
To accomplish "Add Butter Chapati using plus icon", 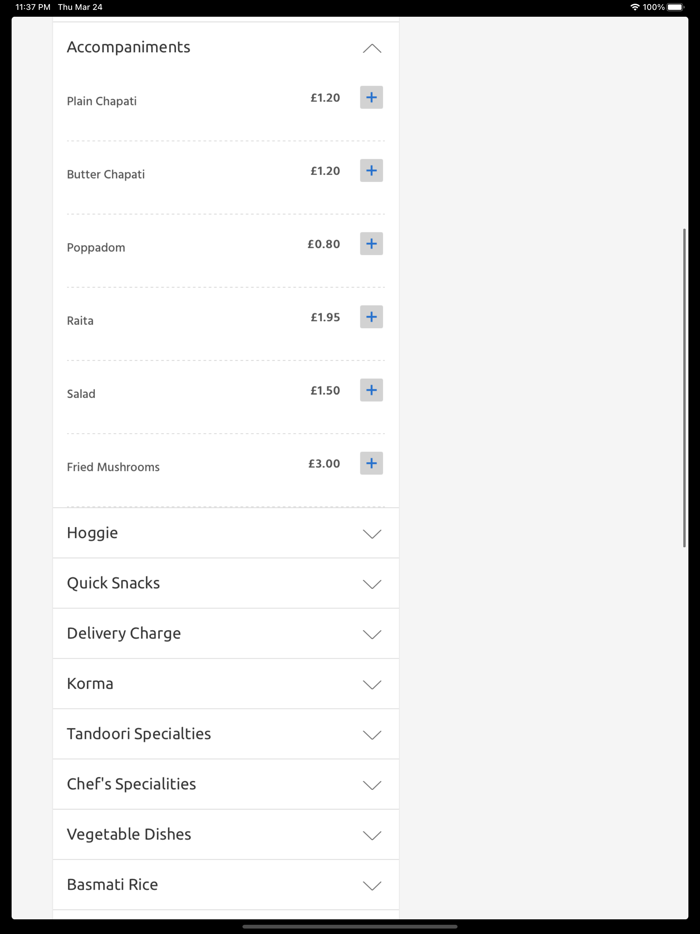I will click(371, 171).
